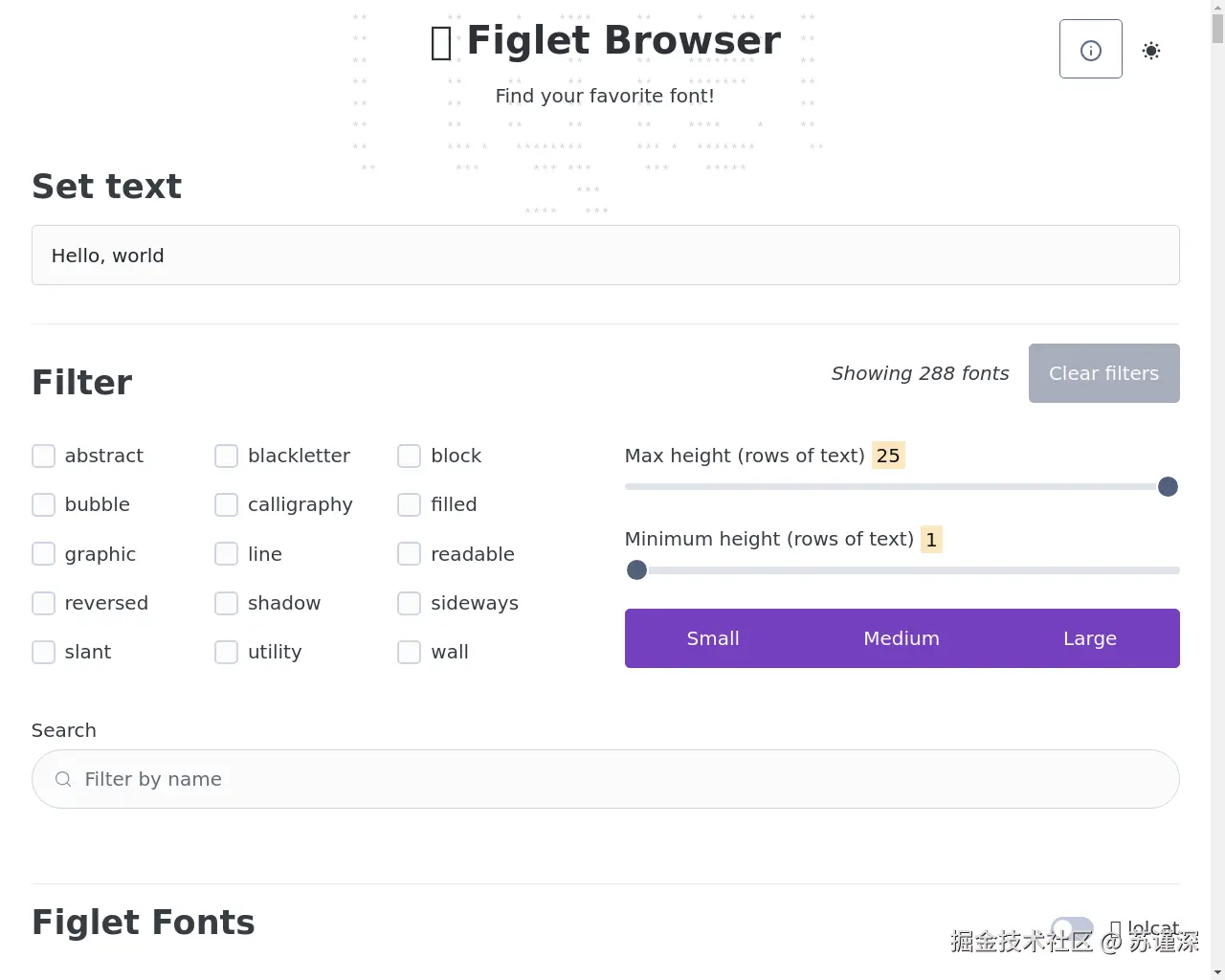Select the Small size option
The image size is (1225, 980).
(x=713, y=638)
